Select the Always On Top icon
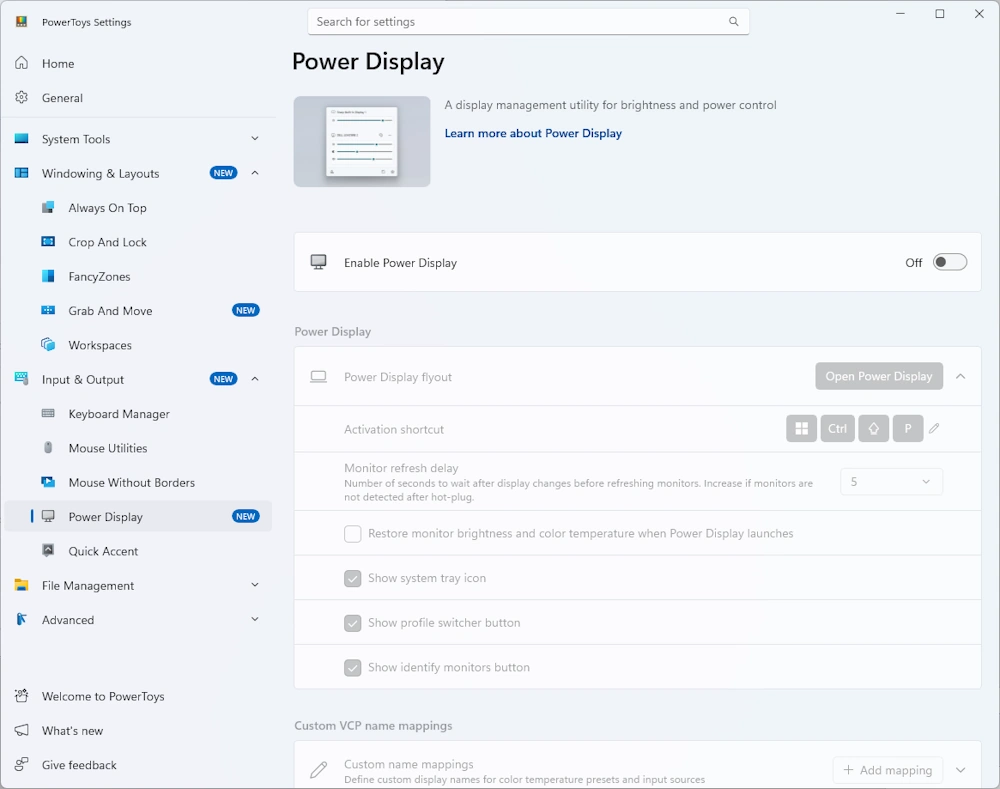Image resolution: width=1000 pixels, height=789 pixels. (x=48, y=208)
